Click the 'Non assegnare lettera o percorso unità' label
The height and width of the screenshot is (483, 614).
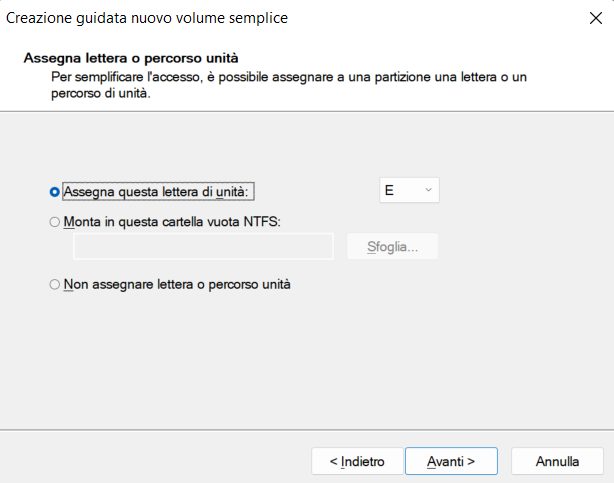pyautogui.click(x=177, y=284)
